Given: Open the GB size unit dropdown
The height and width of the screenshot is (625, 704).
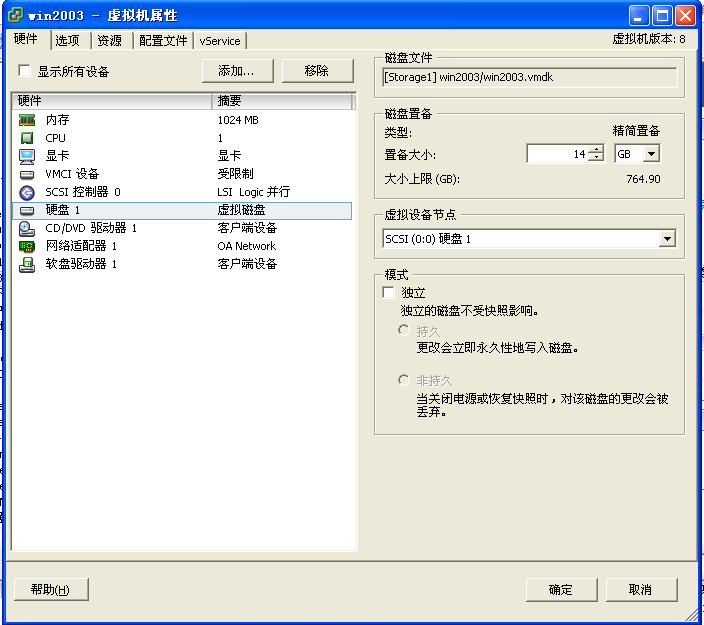Looking at the screenshot, I should [651, 154].
